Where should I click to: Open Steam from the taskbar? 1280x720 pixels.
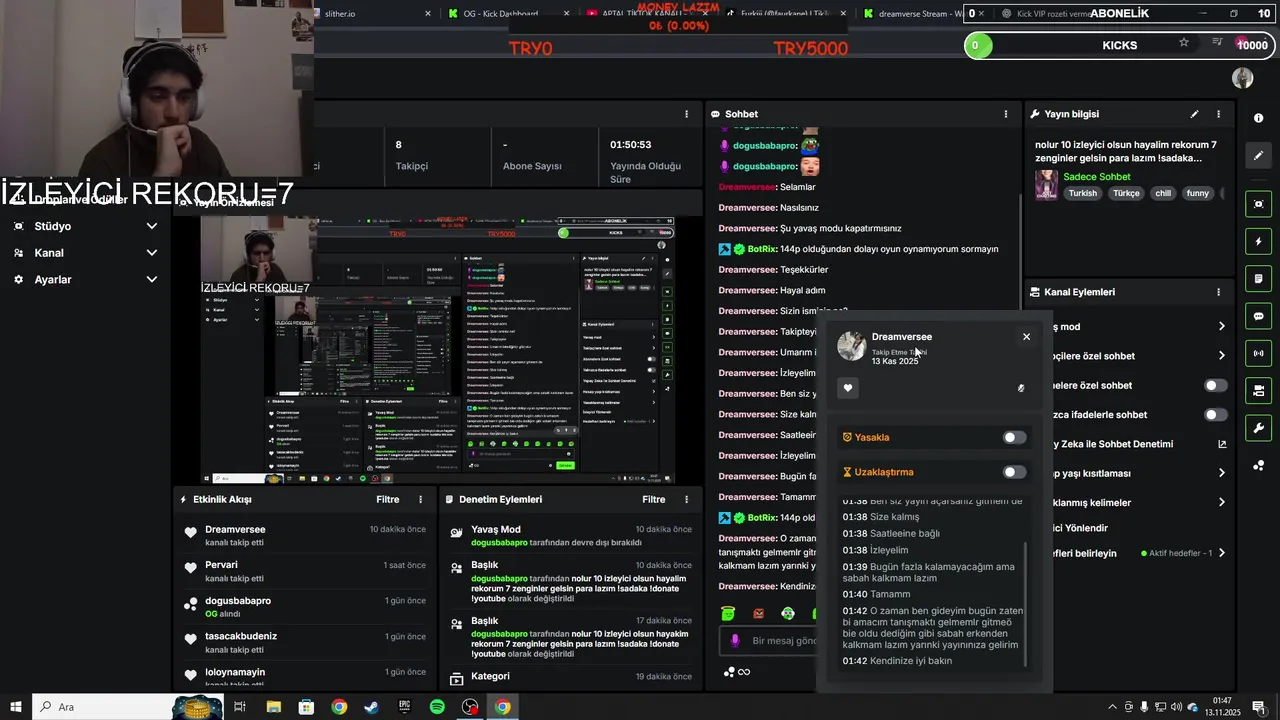pos(371,707)
